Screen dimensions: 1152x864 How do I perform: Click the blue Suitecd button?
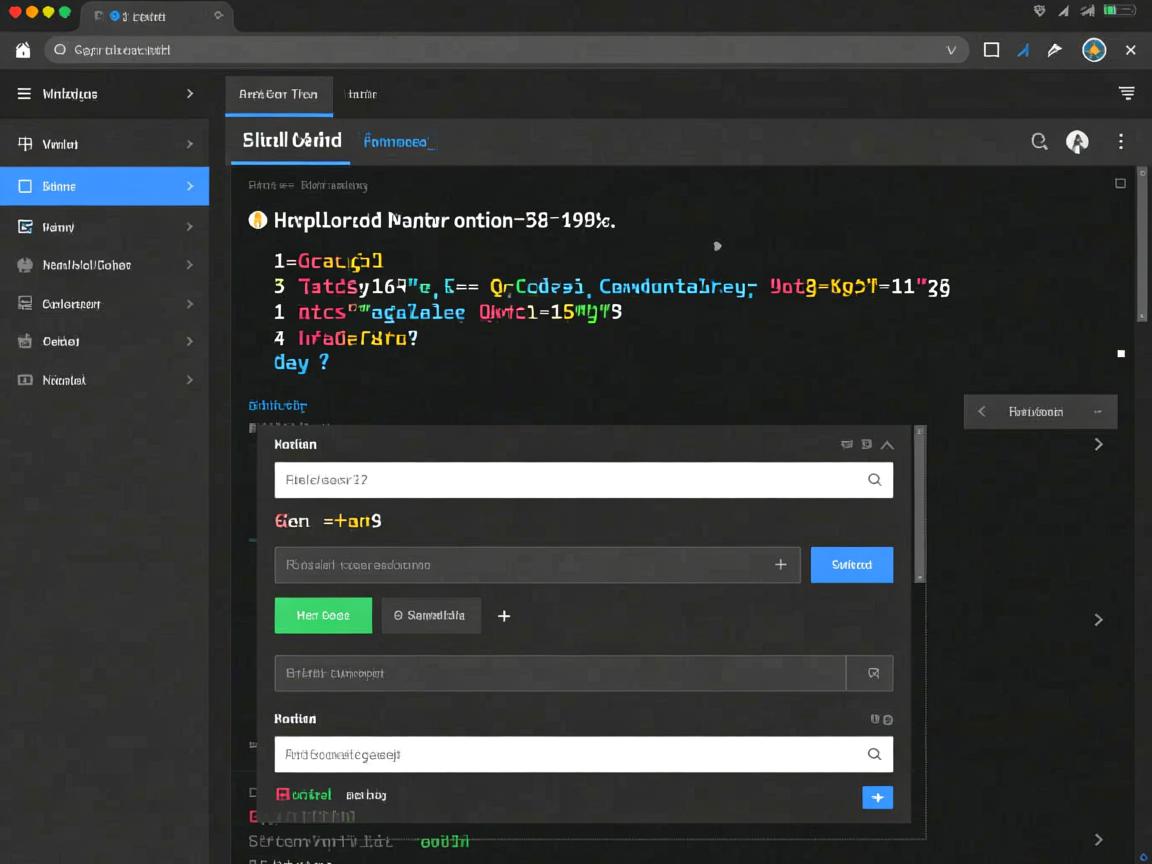pos(851,565)
